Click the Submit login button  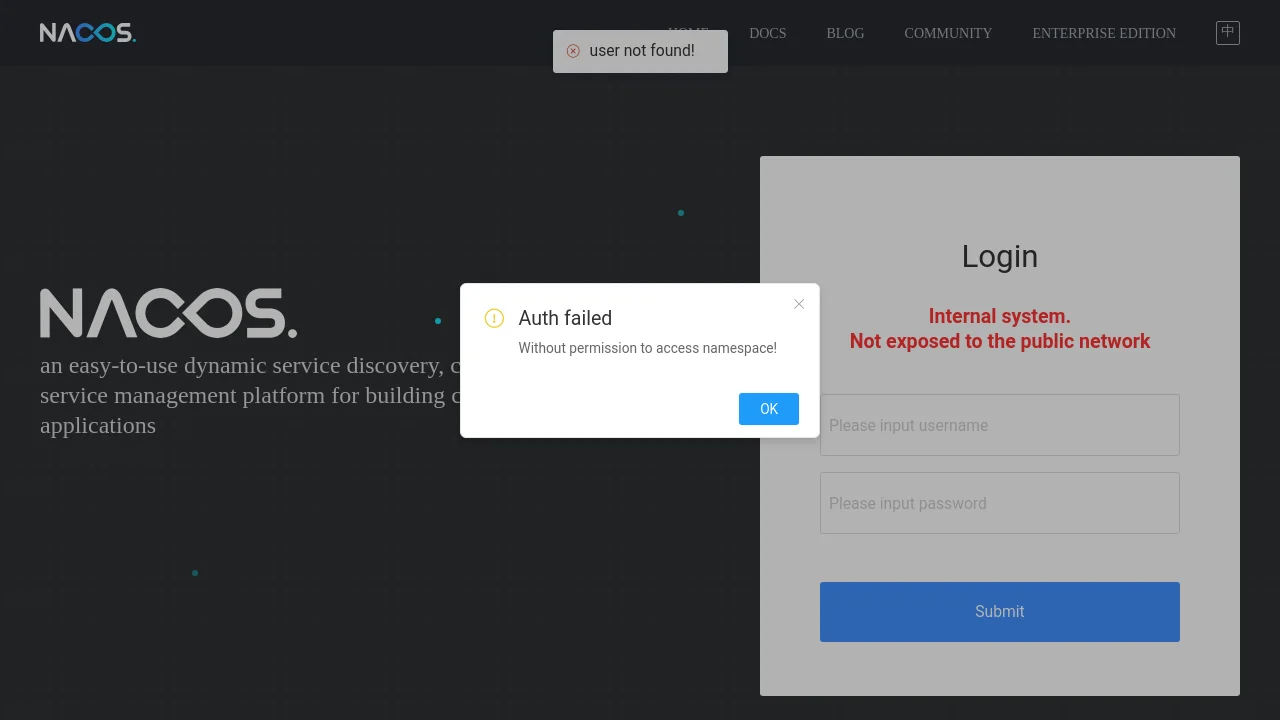[1000, 612]
